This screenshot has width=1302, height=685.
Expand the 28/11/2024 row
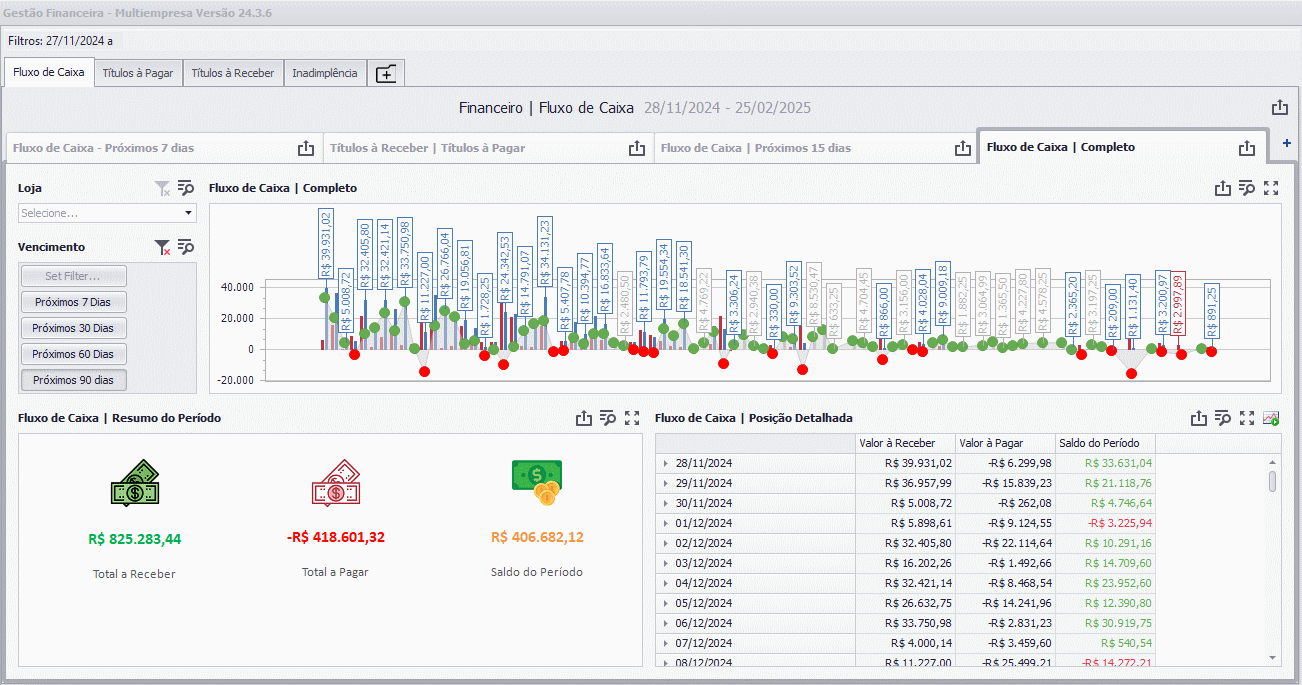coord(665,463)
